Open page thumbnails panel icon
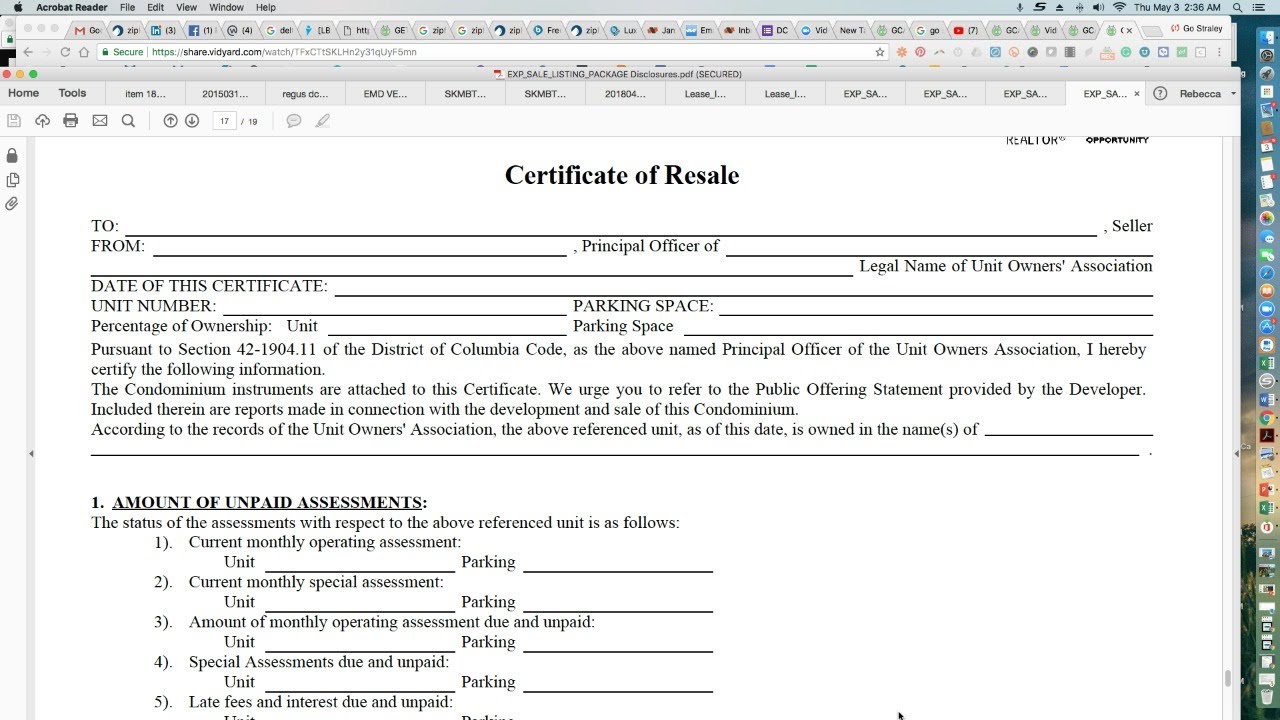 click(x=12, y=180)
